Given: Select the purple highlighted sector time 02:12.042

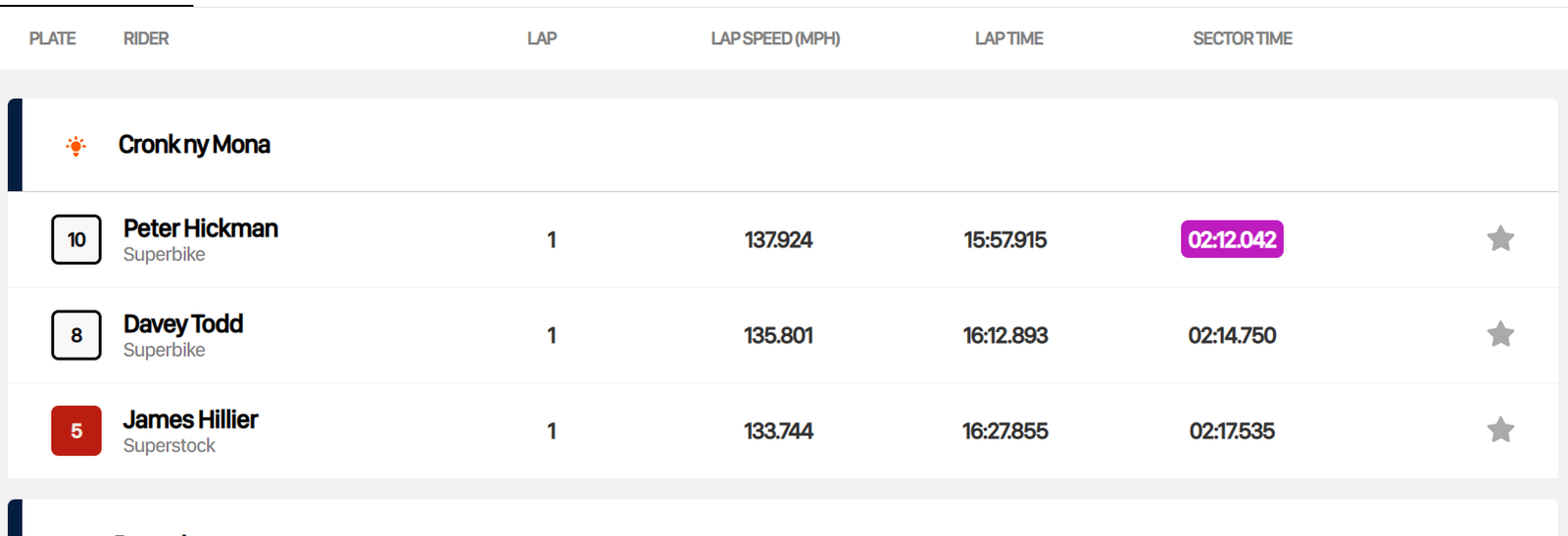Looking at the screenshot, I should [1232, 240].
